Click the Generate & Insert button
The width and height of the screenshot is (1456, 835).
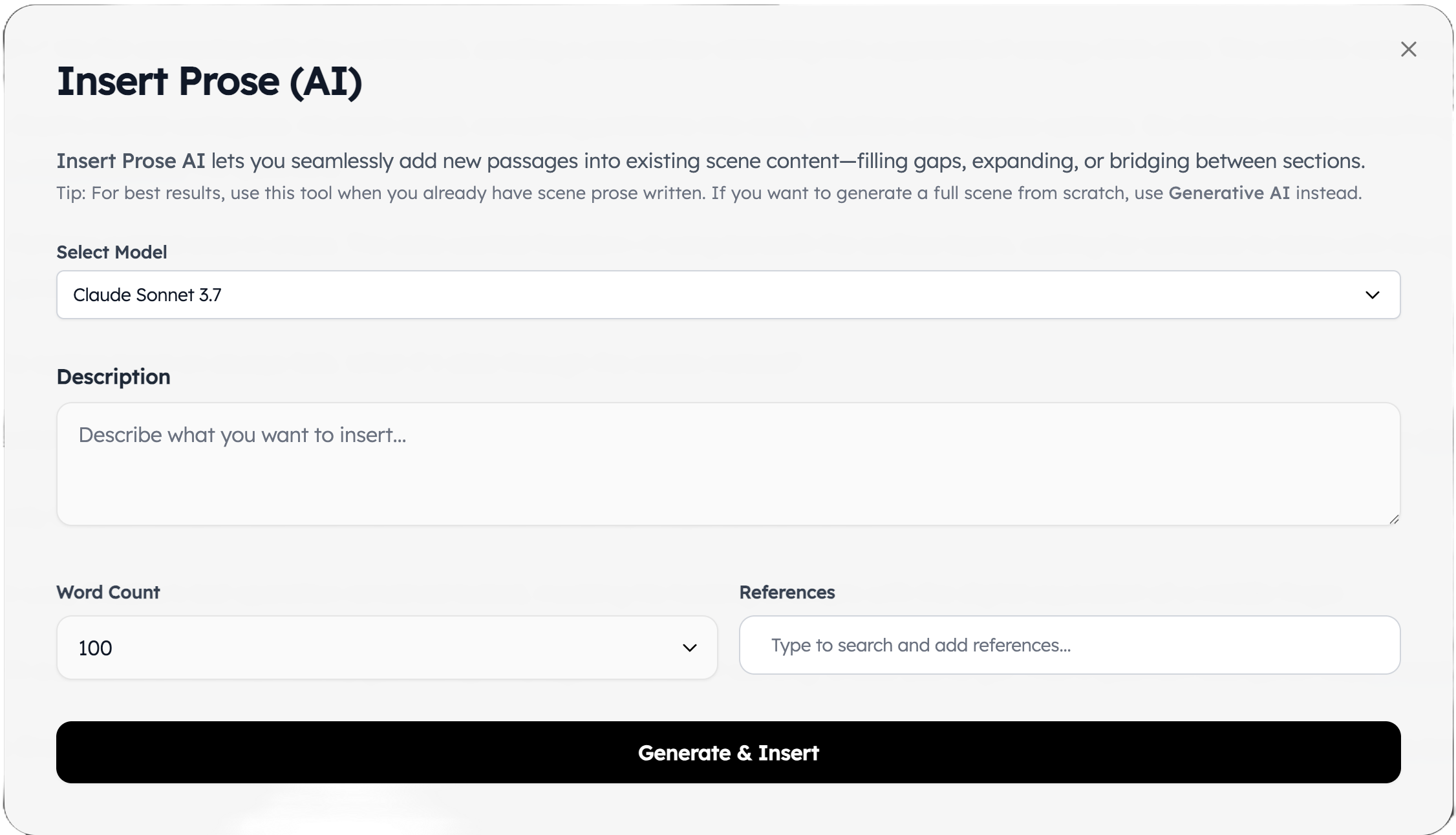click(x=728, y=752)
